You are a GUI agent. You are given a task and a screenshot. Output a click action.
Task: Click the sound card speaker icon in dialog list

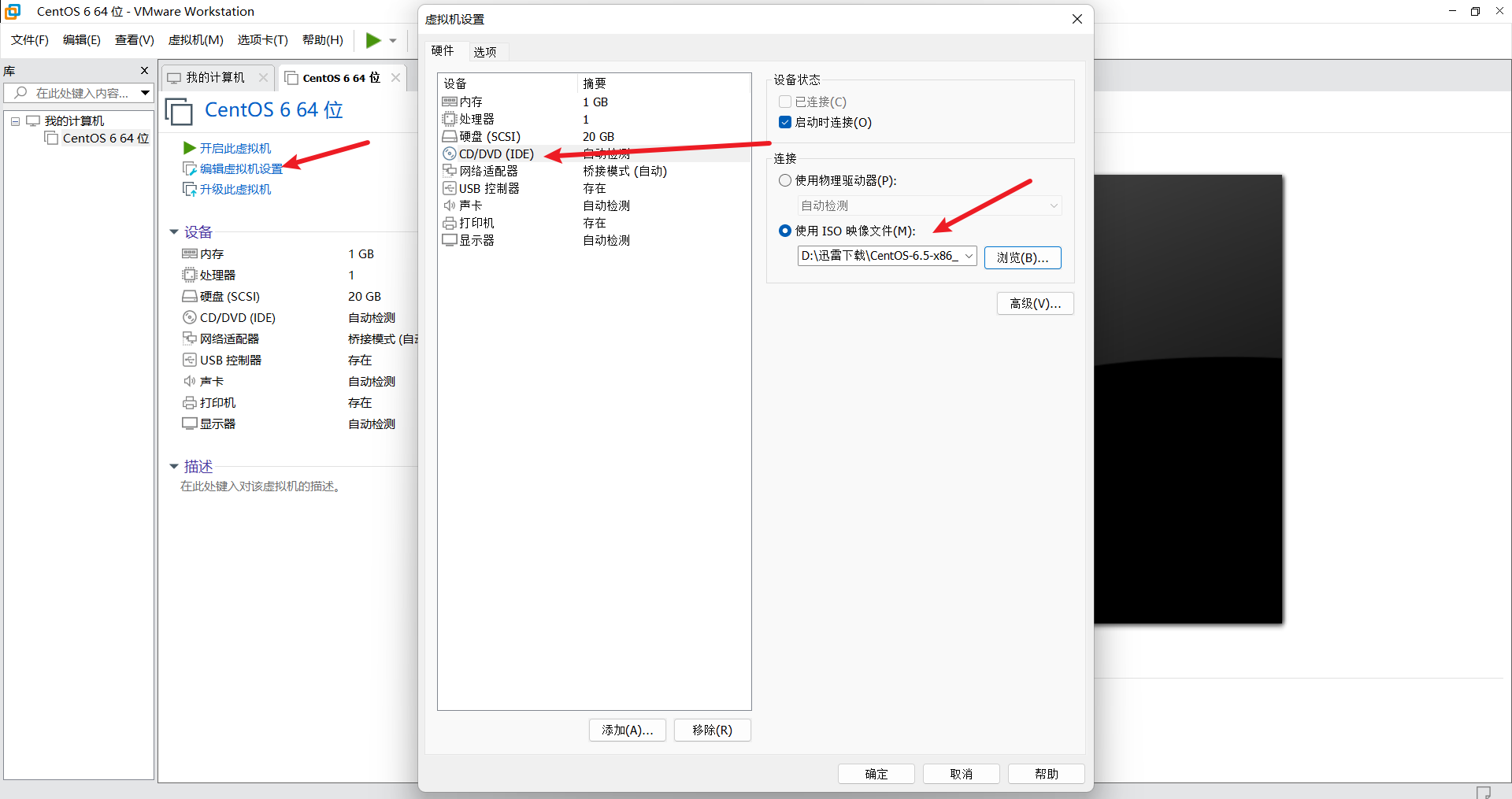point(450,205)
